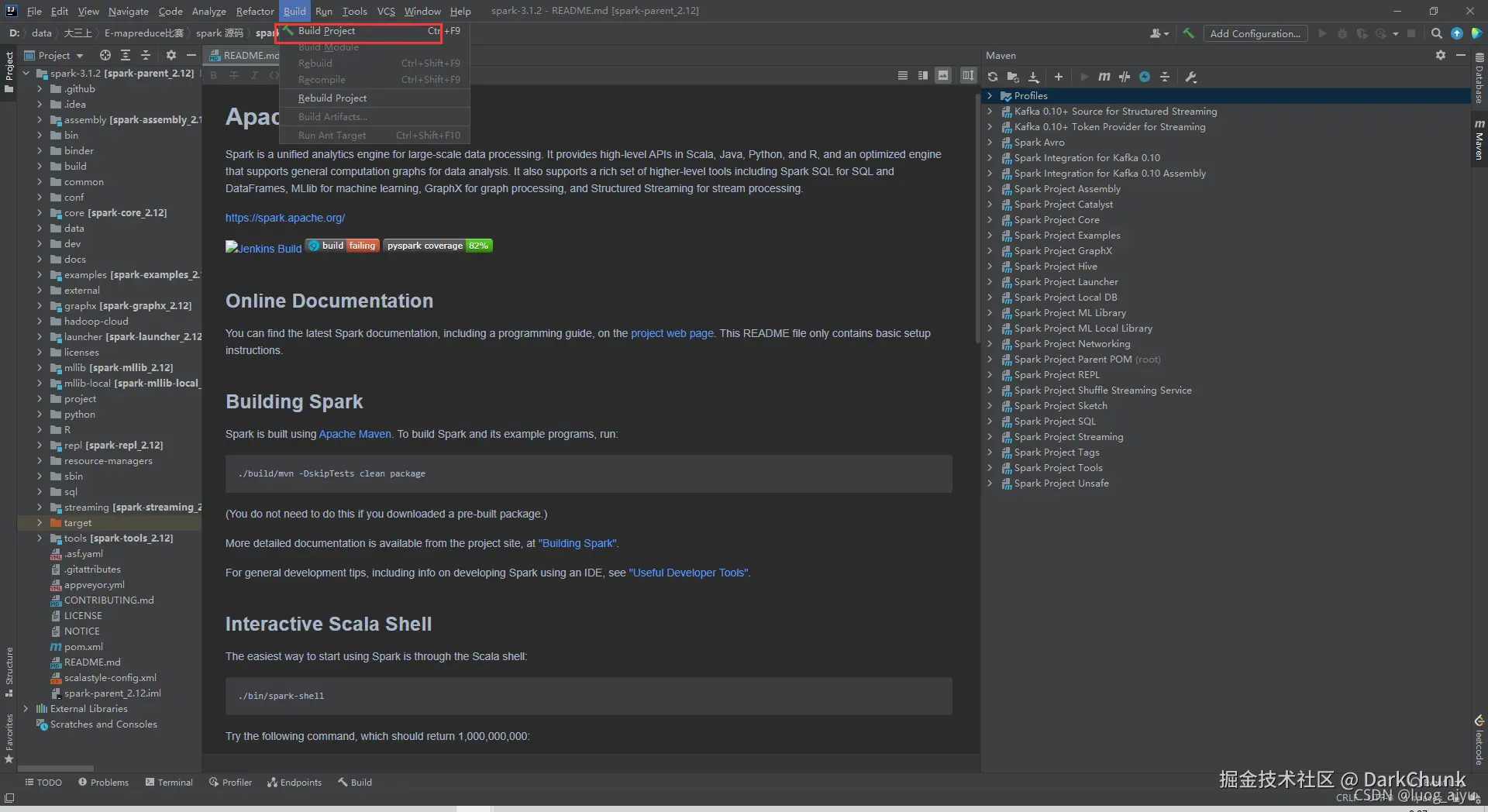Switch Markdown to editor and preview layout
Image resolution: width=1488 pixels, height=812 pixels.
click(x=923, y=75)
